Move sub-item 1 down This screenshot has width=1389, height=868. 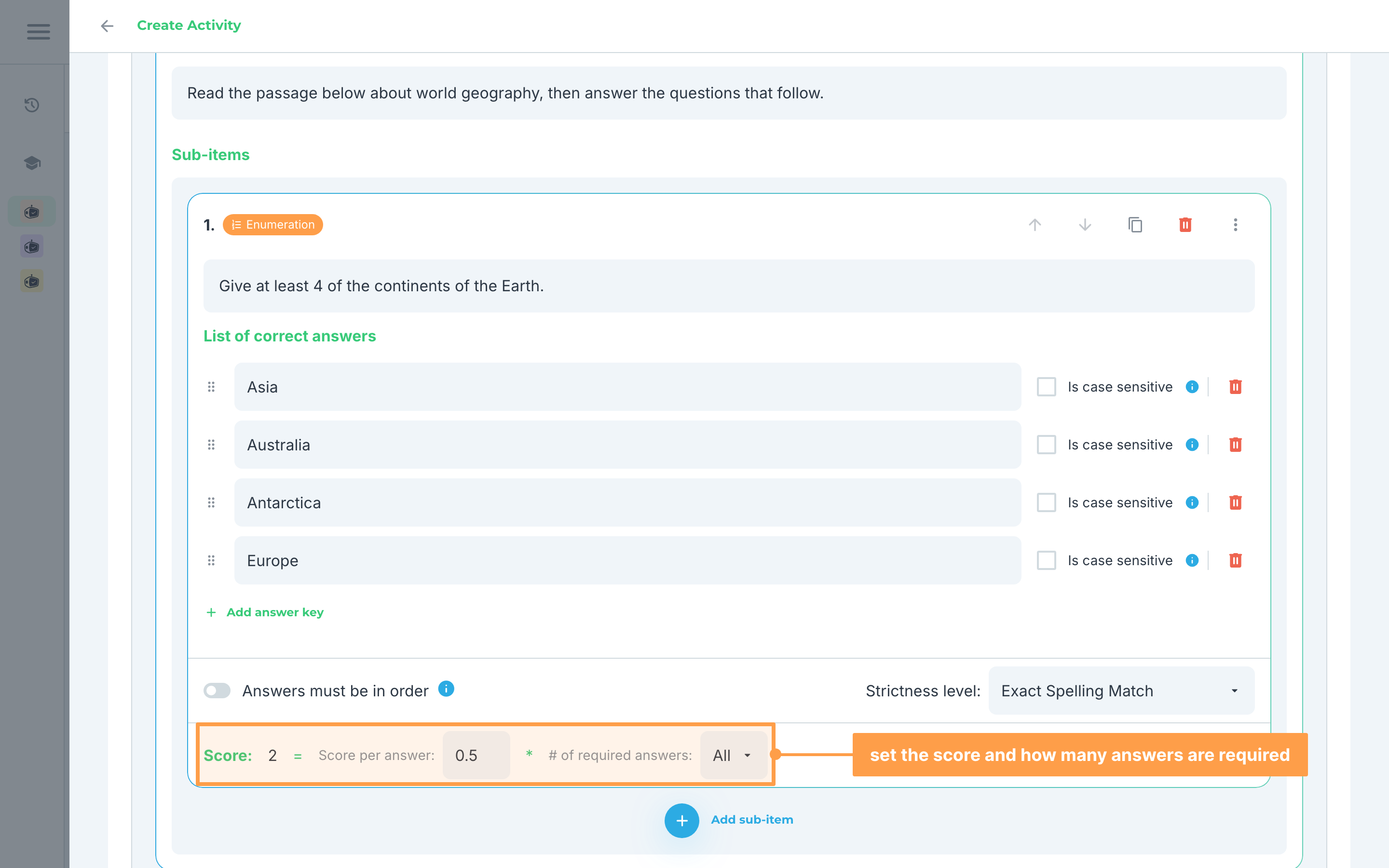(1085, 224)
